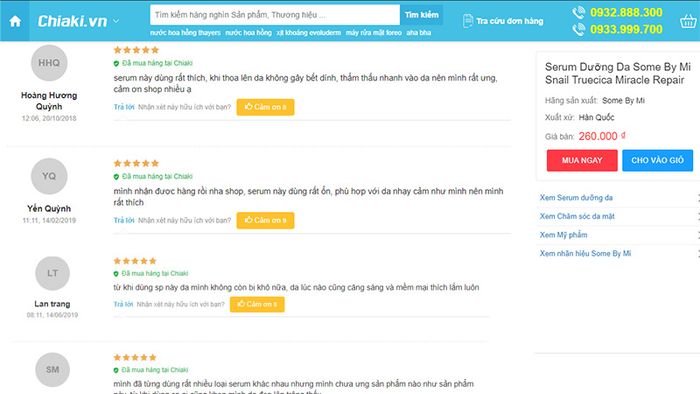Open product title Serum Dưỡng Da Some By Mi

(618, 74)
